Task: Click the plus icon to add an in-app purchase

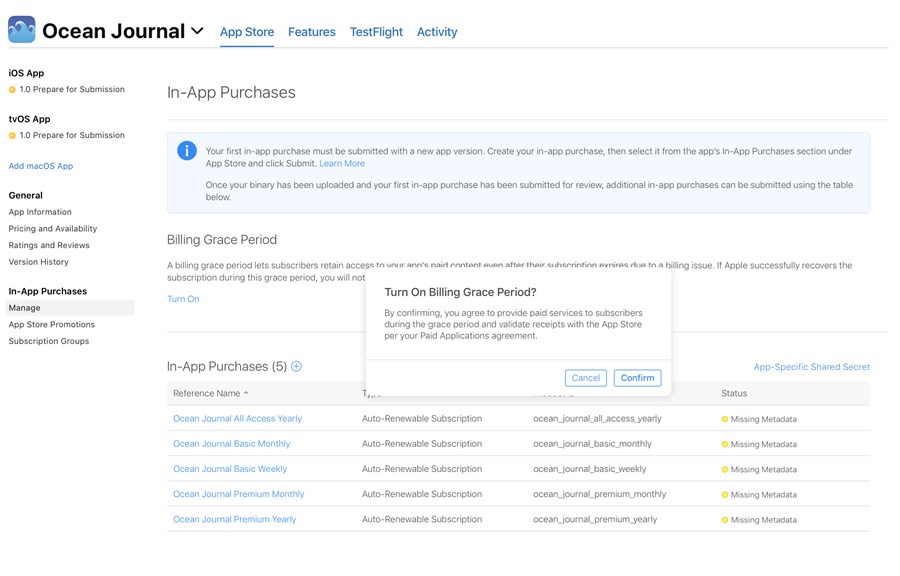Action: (296, 367)
